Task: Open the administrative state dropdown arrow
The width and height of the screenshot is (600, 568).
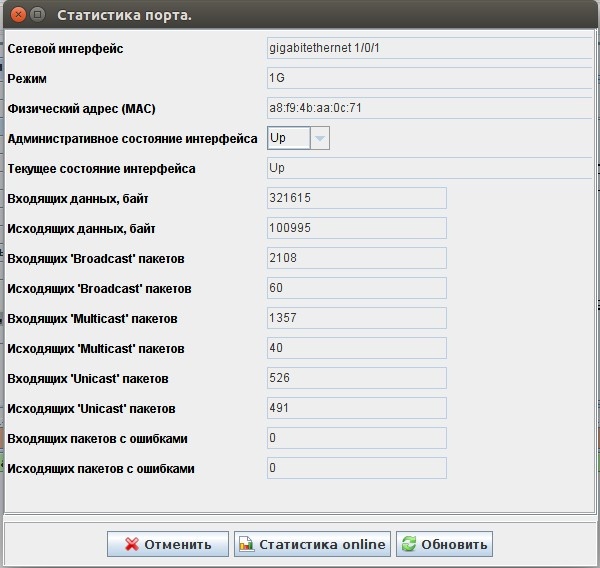Action: [320, 138]
